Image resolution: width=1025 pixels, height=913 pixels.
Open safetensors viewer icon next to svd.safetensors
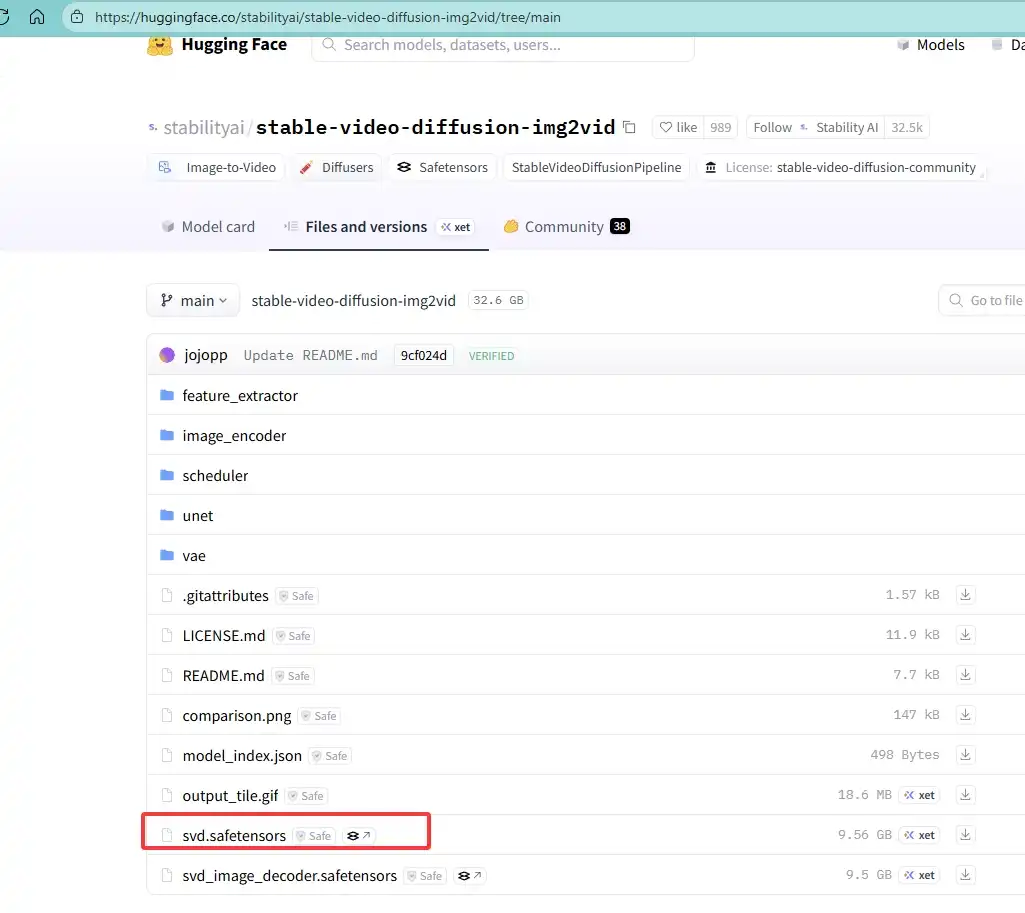point(358,835)
